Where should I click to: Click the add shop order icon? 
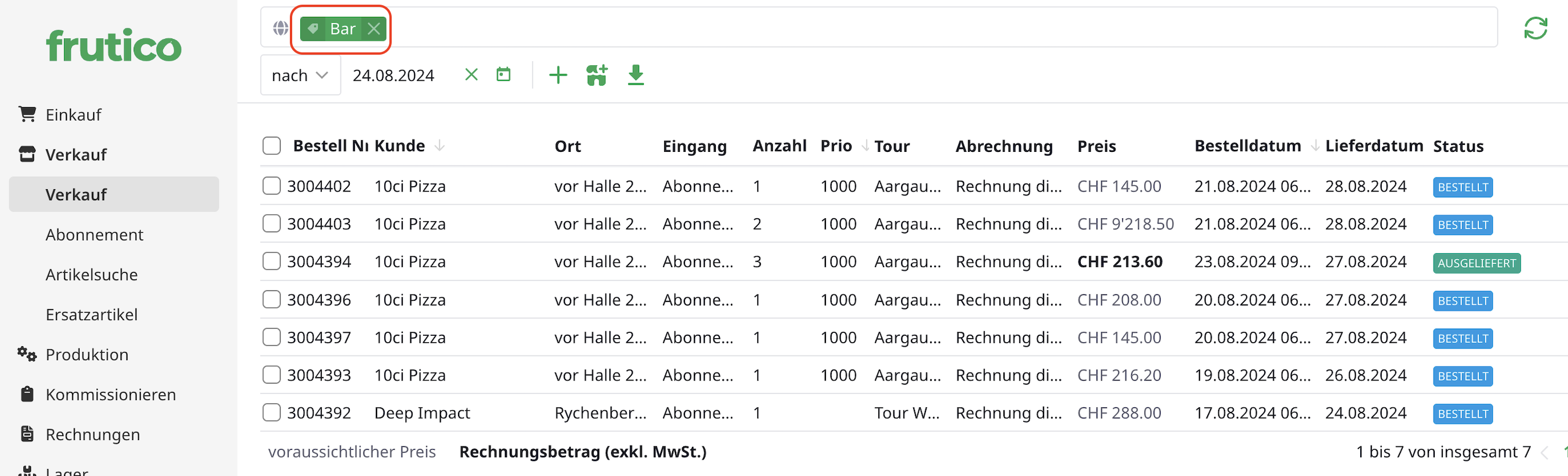pos(597,76)
